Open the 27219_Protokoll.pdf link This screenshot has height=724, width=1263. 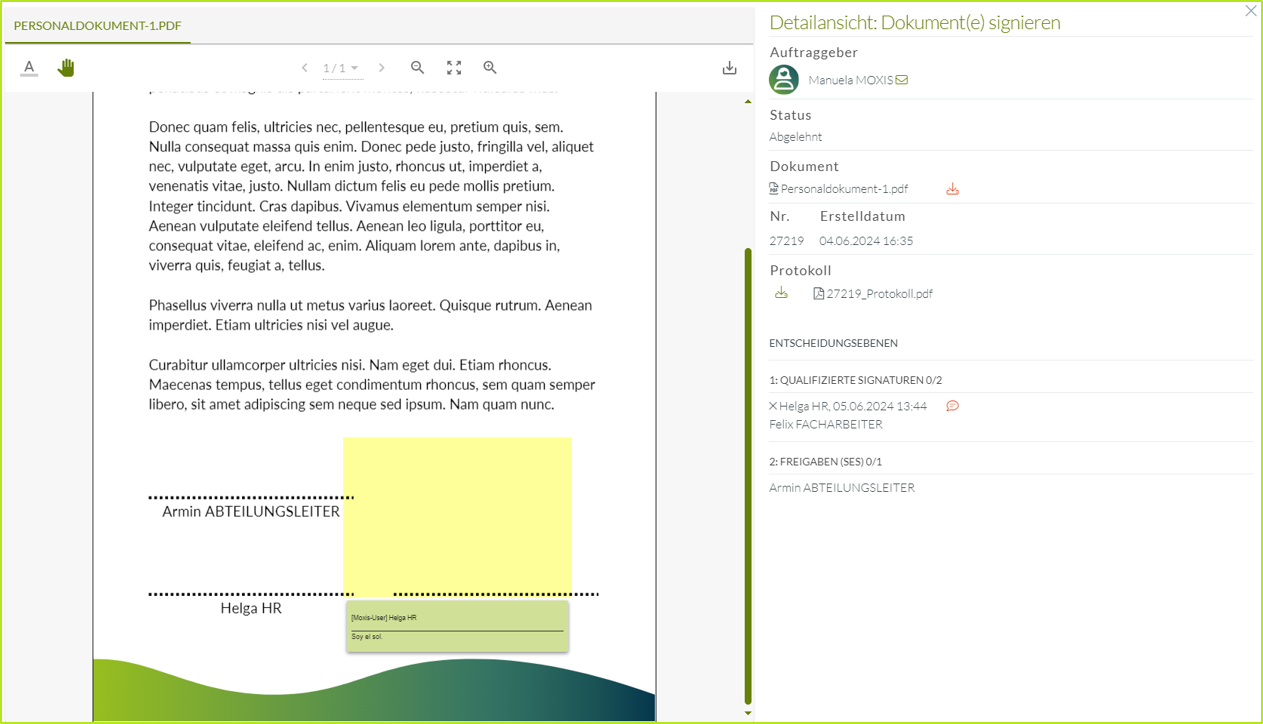(x=878, y=293)
